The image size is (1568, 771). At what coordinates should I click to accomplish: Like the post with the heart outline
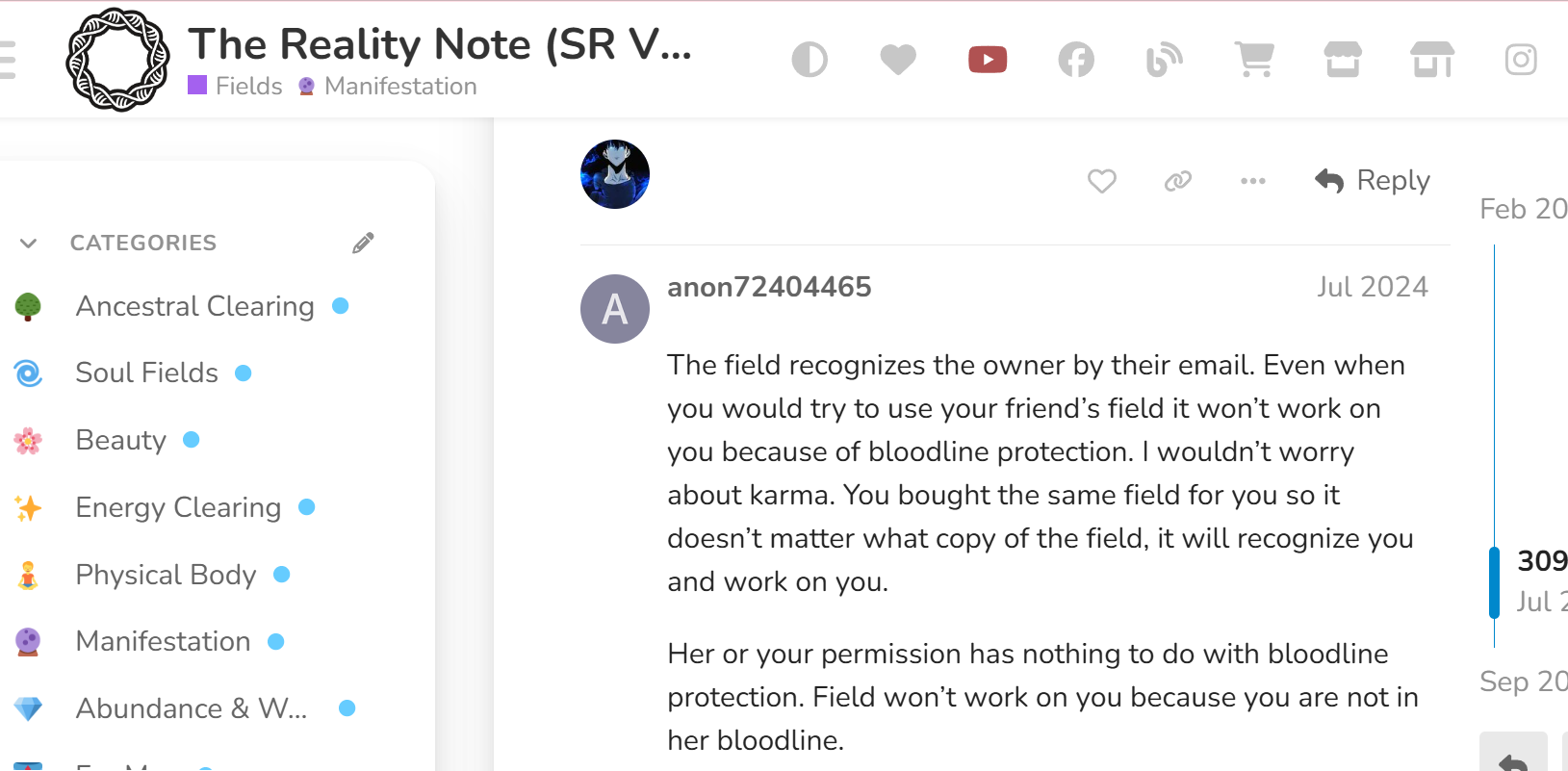pos(1102,181)
